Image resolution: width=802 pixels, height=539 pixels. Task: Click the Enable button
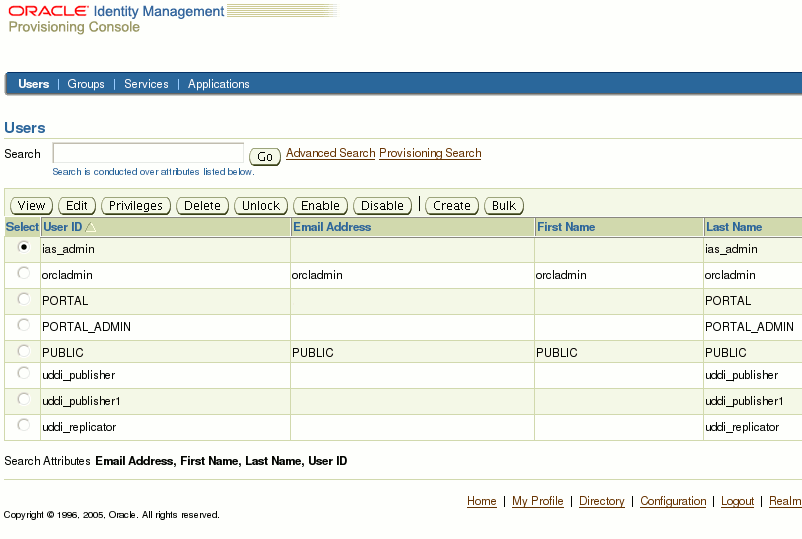[320, 206]
